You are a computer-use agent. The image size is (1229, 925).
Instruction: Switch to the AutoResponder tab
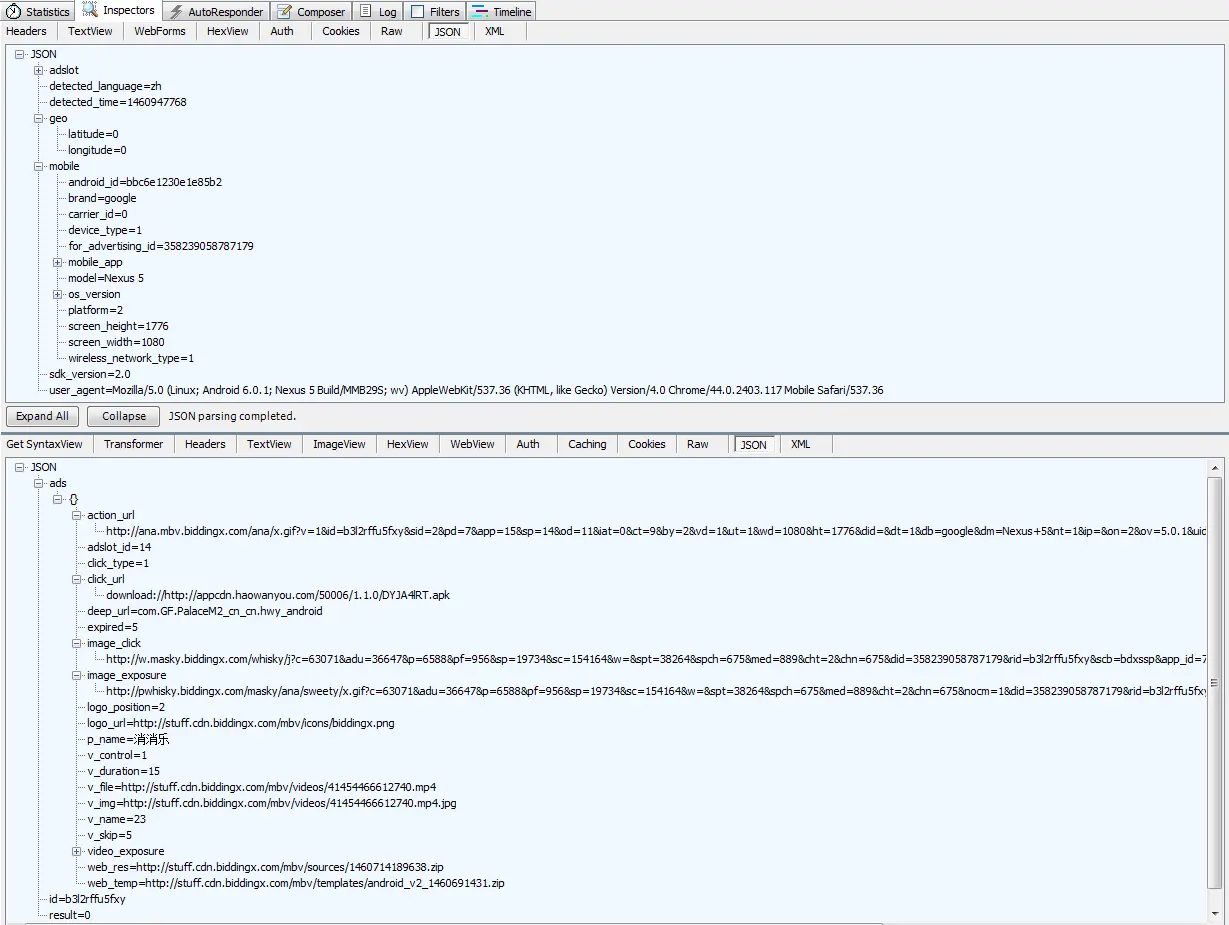[x=217, y=12]
